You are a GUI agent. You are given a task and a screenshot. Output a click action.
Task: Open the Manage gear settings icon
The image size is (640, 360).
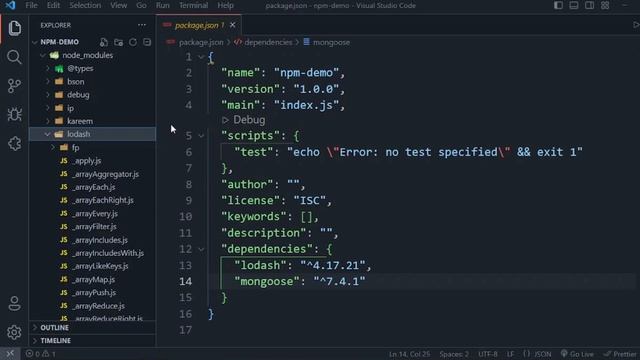click(x=15, y=332)
